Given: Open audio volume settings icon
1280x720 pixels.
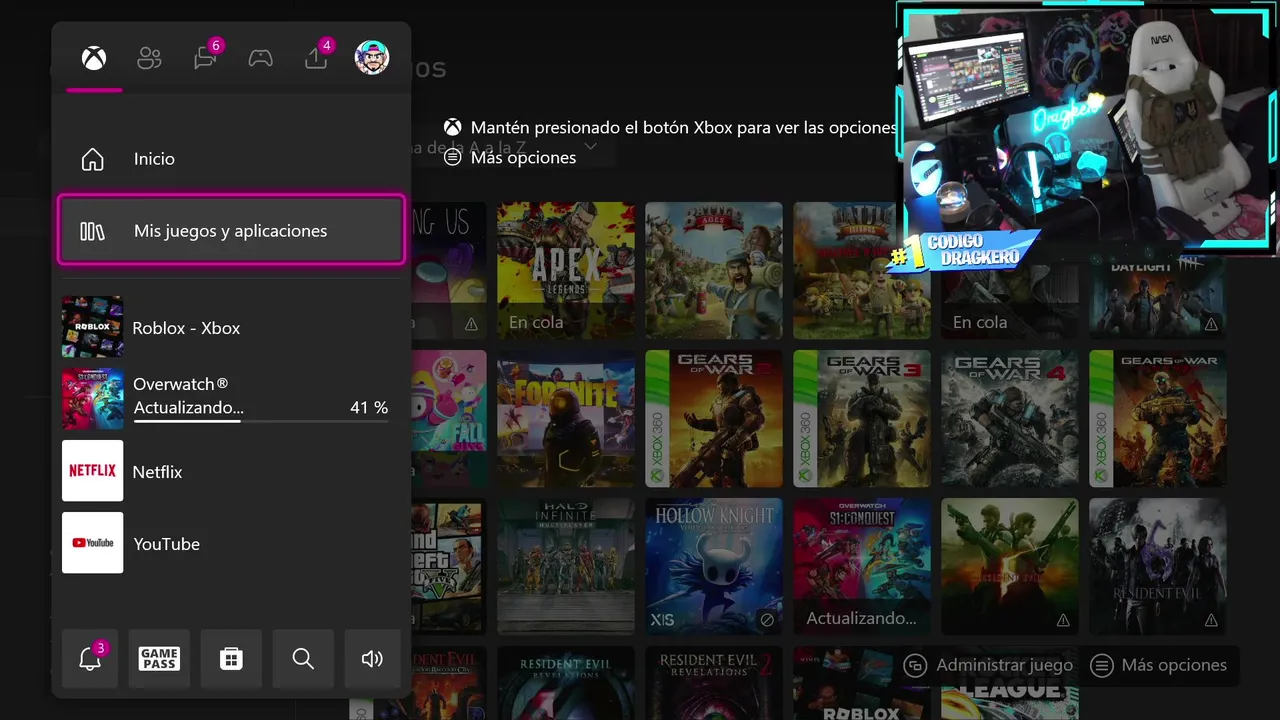Looking at the screenshot, I should pos(372,659).
